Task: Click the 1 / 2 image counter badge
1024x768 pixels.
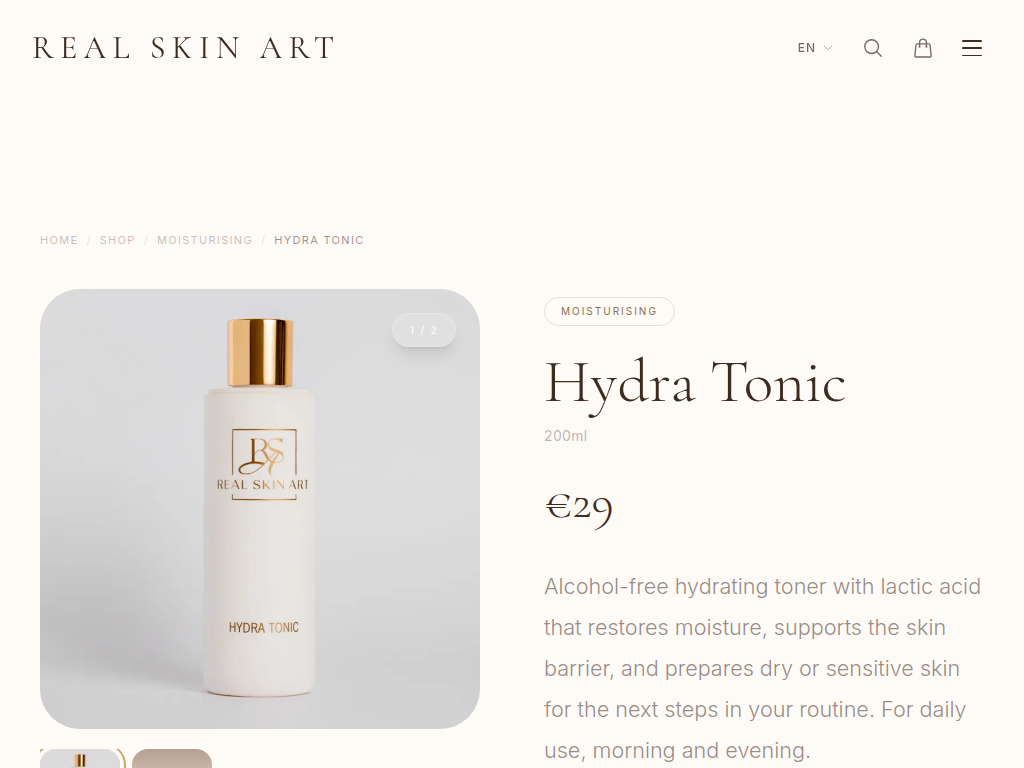Action: pyautogui.click(x=424, y=330)
